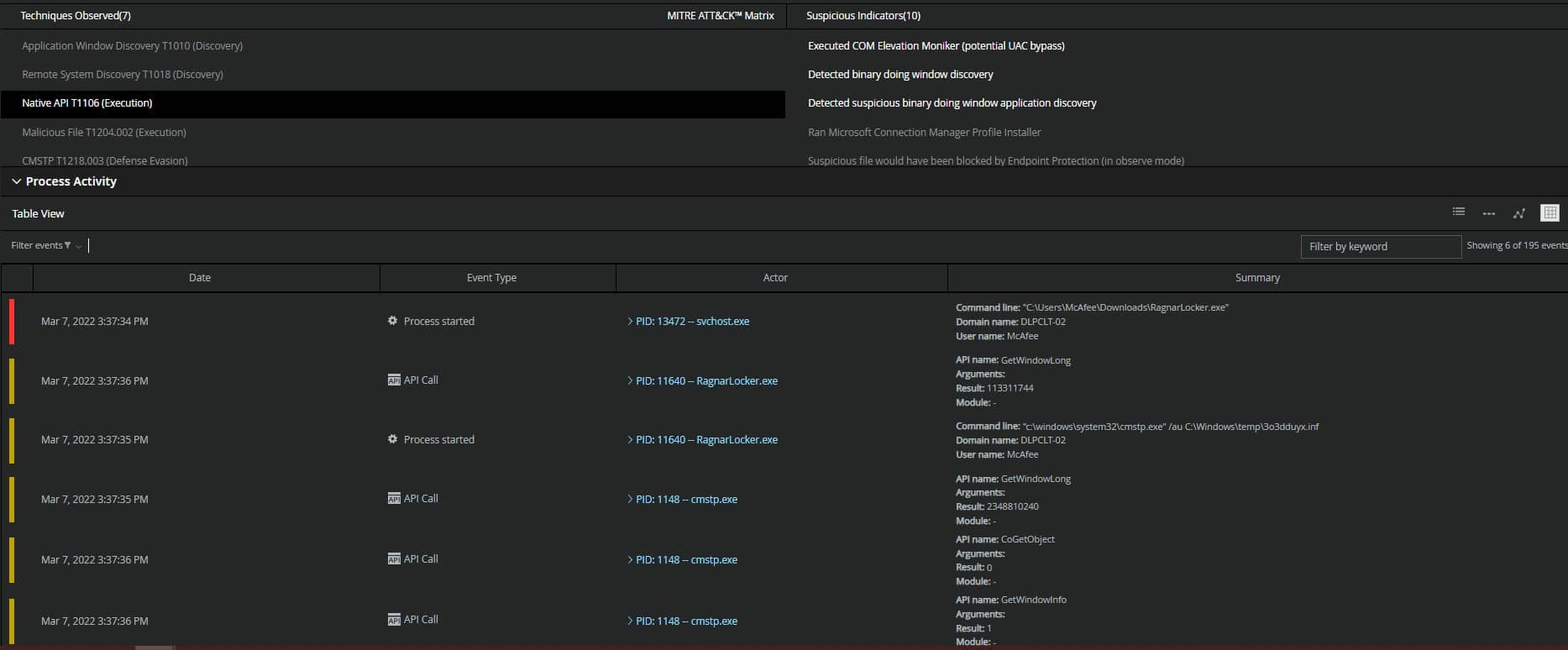This screenshot has width=1568, height=650.
Task: Sort by the Summary column header
Action: click(1257, 278)
